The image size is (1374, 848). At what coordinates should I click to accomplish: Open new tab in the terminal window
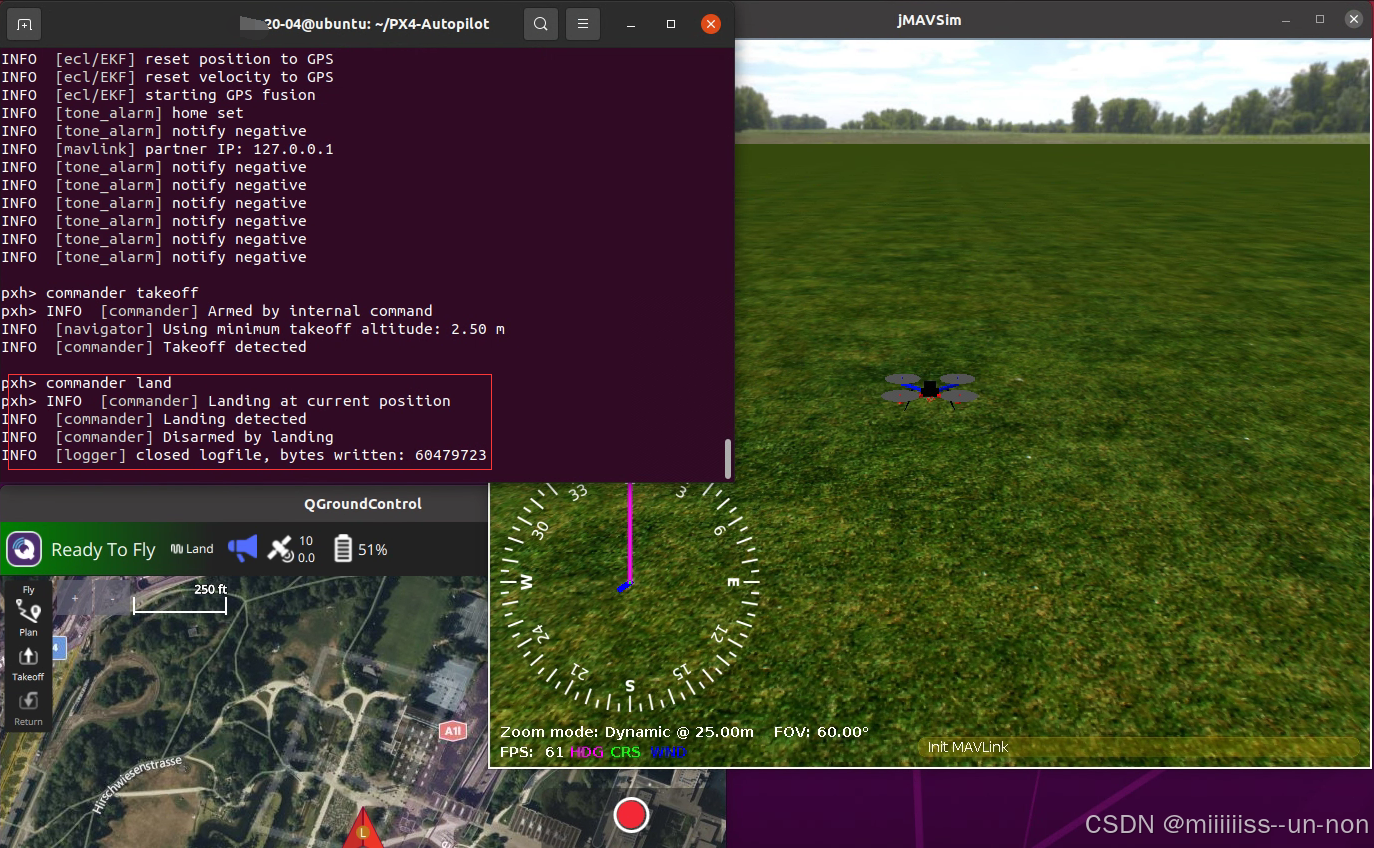24,23
